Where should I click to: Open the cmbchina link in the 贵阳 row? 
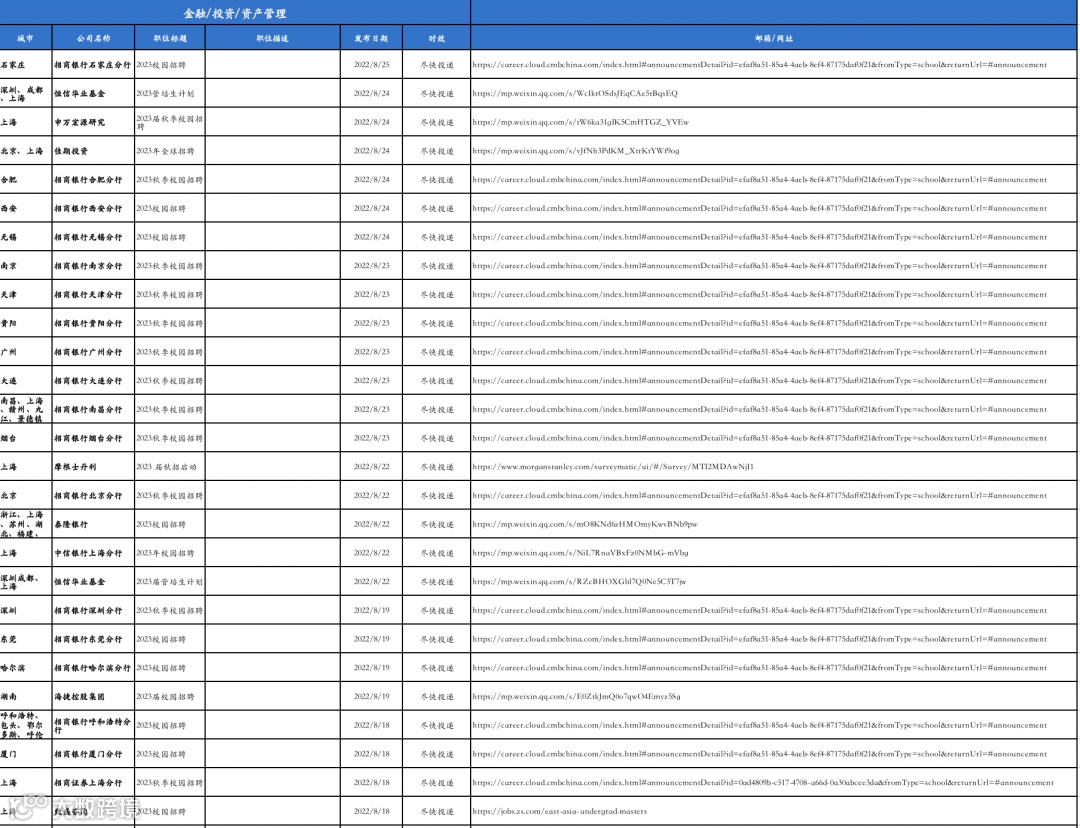tap(760, 323)
